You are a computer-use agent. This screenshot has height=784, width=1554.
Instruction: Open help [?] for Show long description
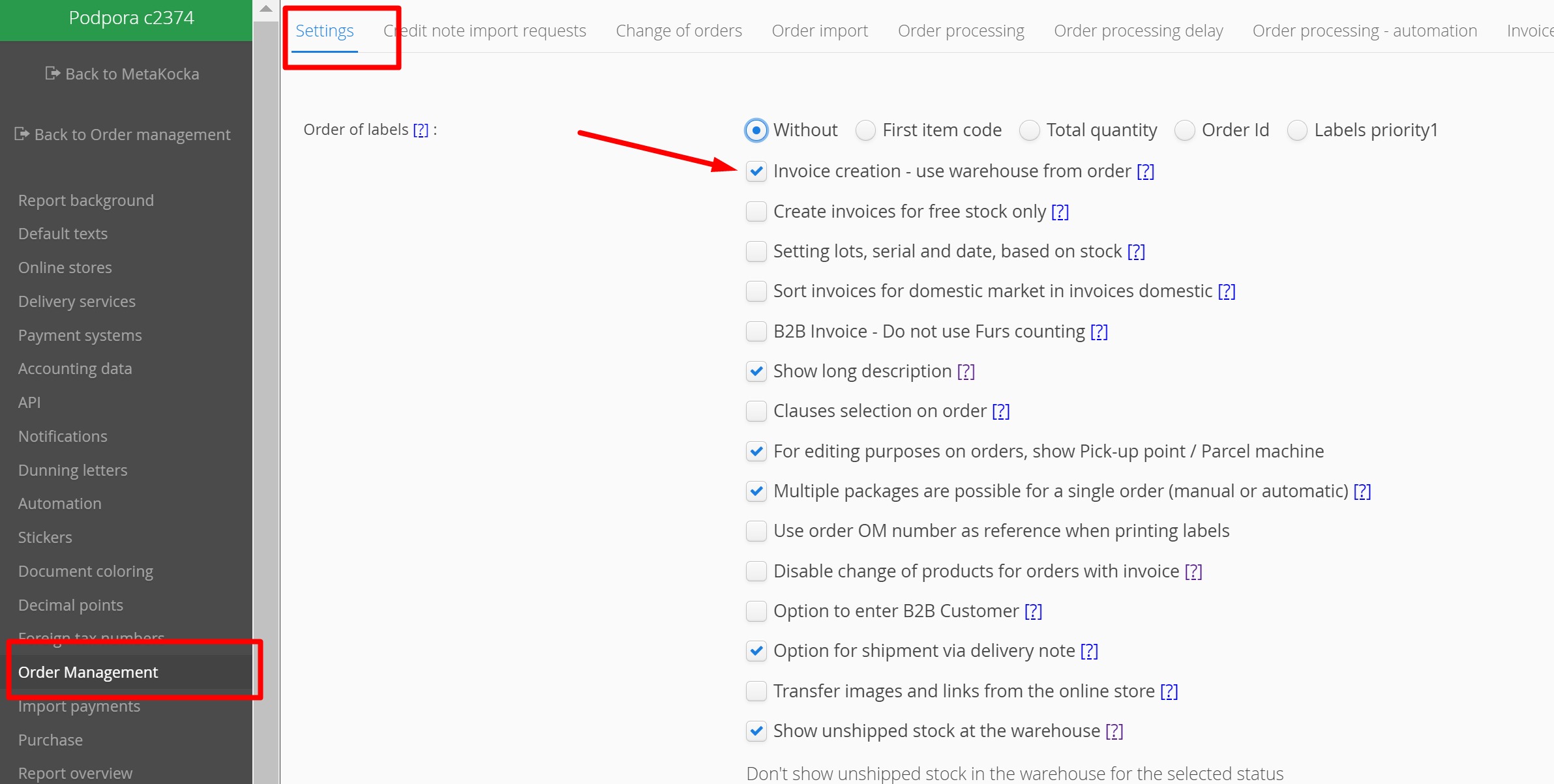966,371
